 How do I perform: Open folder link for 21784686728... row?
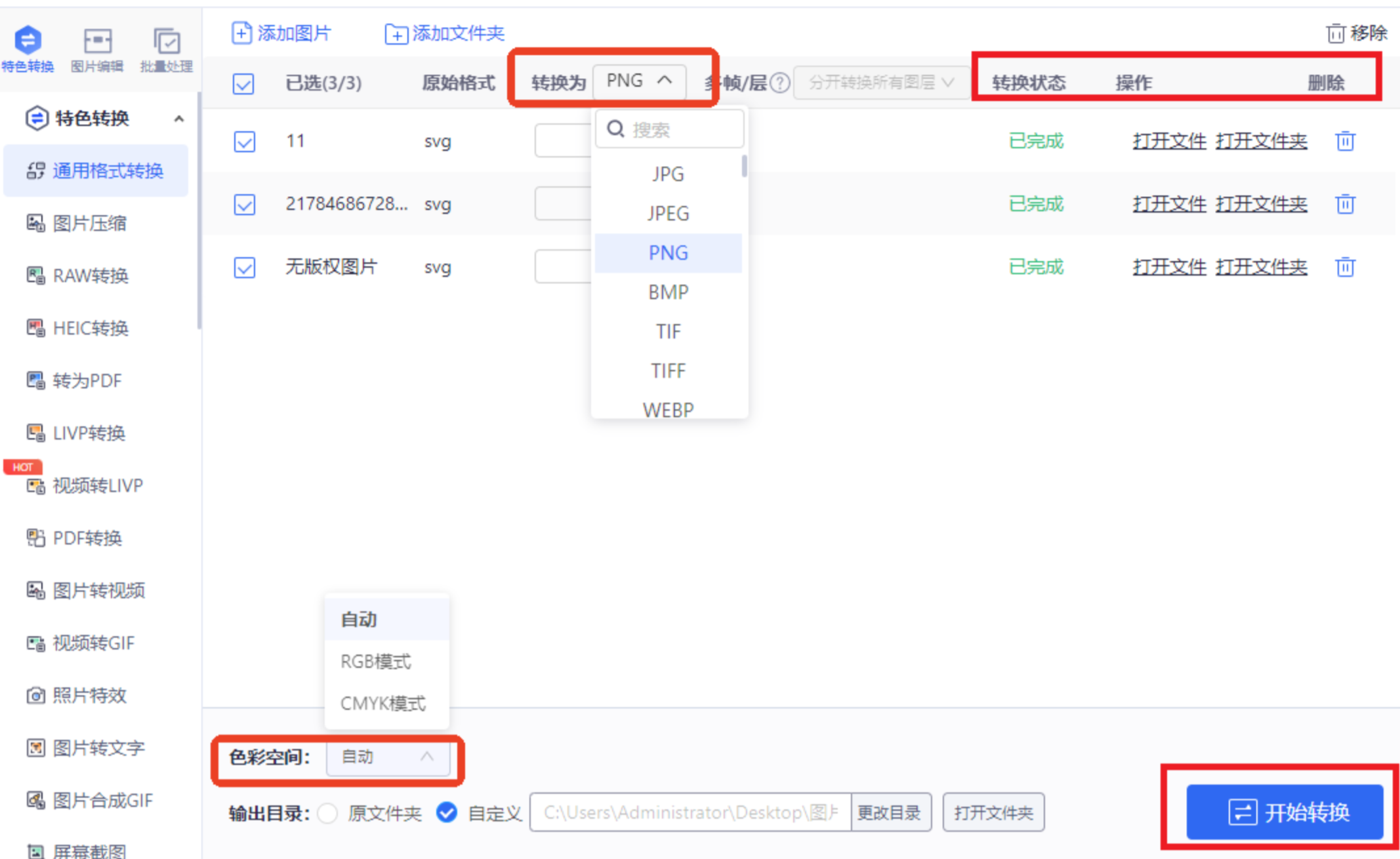point(1261,204)
